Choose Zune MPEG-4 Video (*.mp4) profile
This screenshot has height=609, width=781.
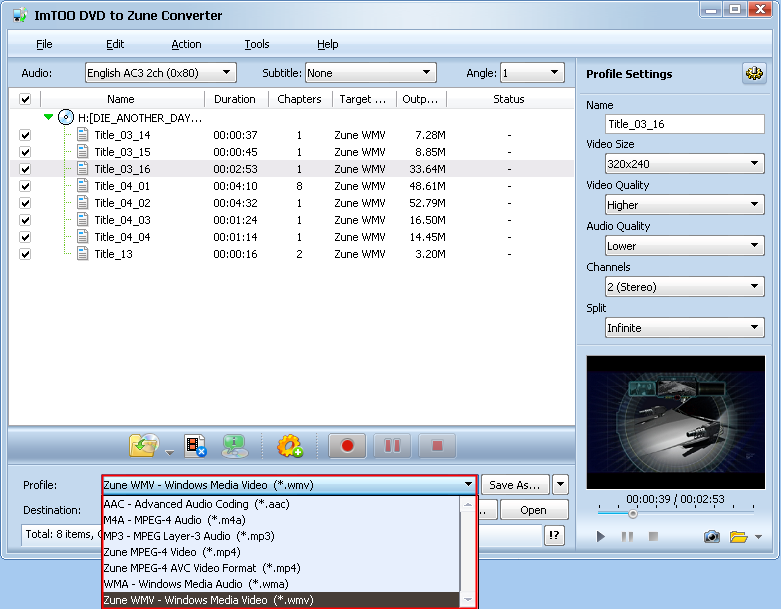click(x=281, y=552)
